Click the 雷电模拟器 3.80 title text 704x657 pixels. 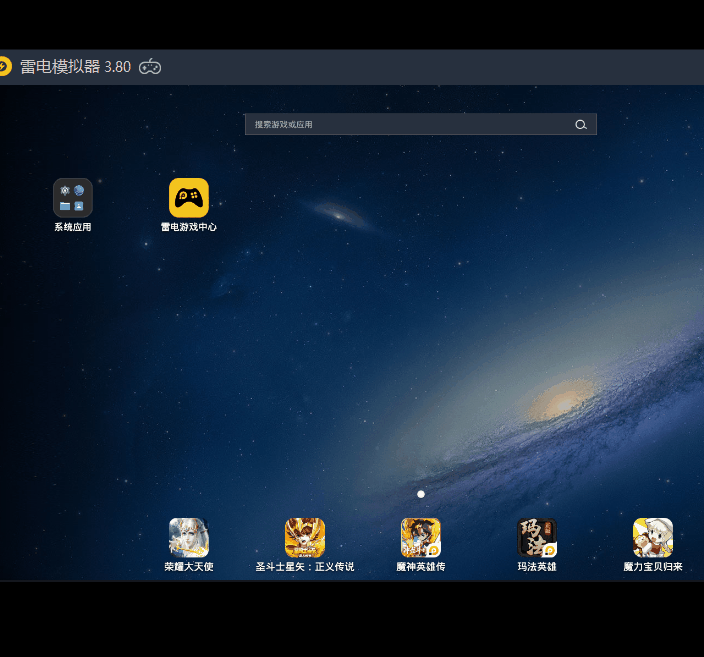pyautogui.click(x=75, y=67)
